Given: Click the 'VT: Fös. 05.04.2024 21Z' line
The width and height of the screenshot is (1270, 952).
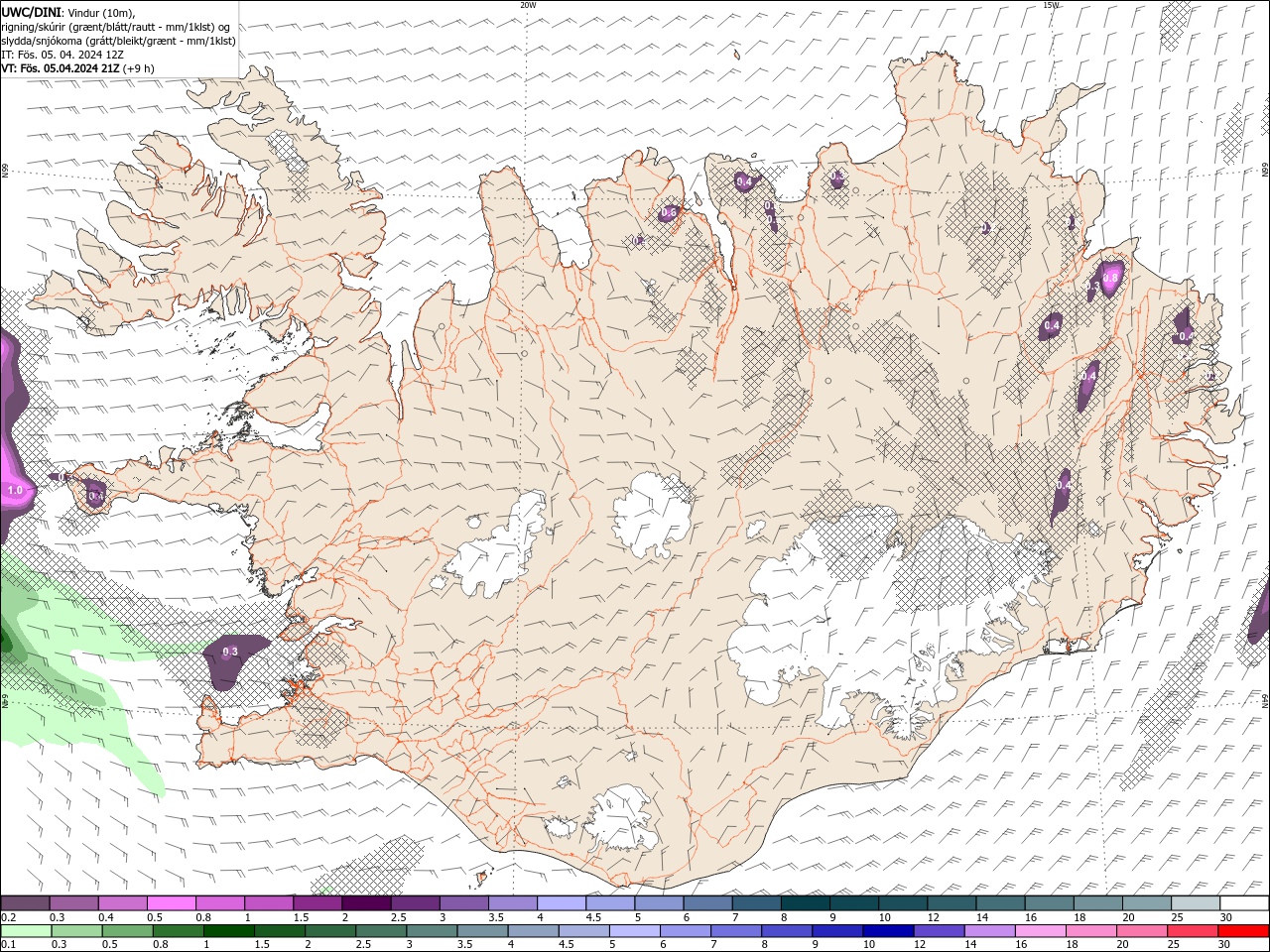Looking at the screenshot, I should point(61,68).
